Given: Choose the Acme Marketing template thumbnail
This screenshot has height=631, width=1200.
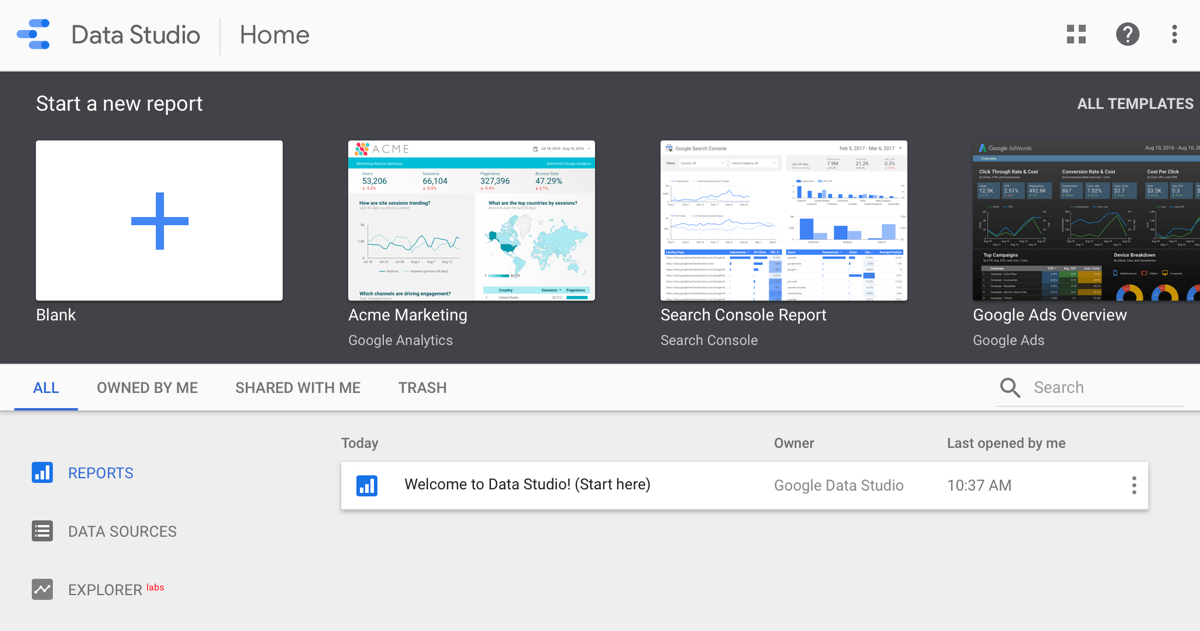Looking at the screenshot, I should 471,220.
